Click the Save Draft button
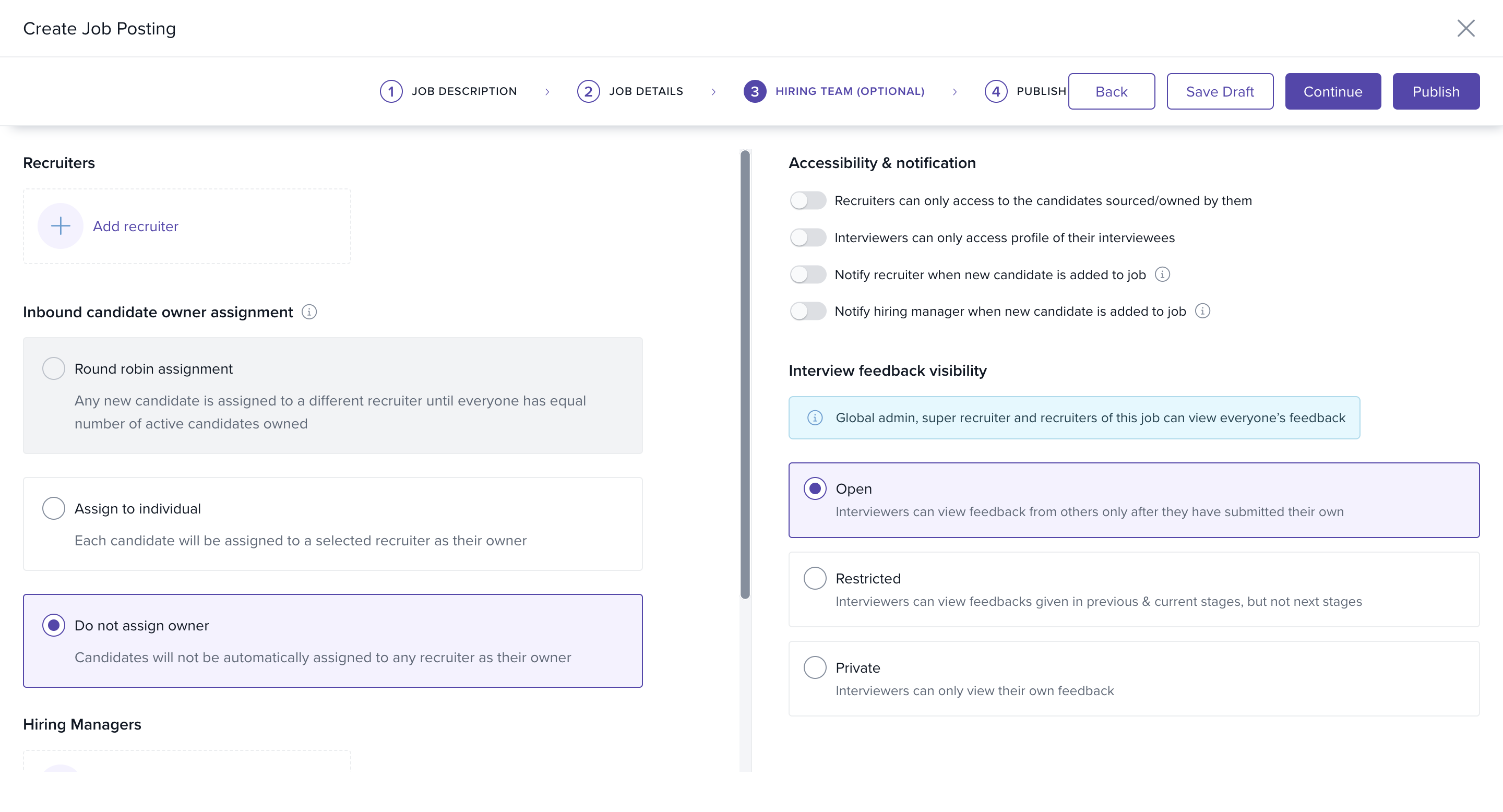 (1220, 91)
